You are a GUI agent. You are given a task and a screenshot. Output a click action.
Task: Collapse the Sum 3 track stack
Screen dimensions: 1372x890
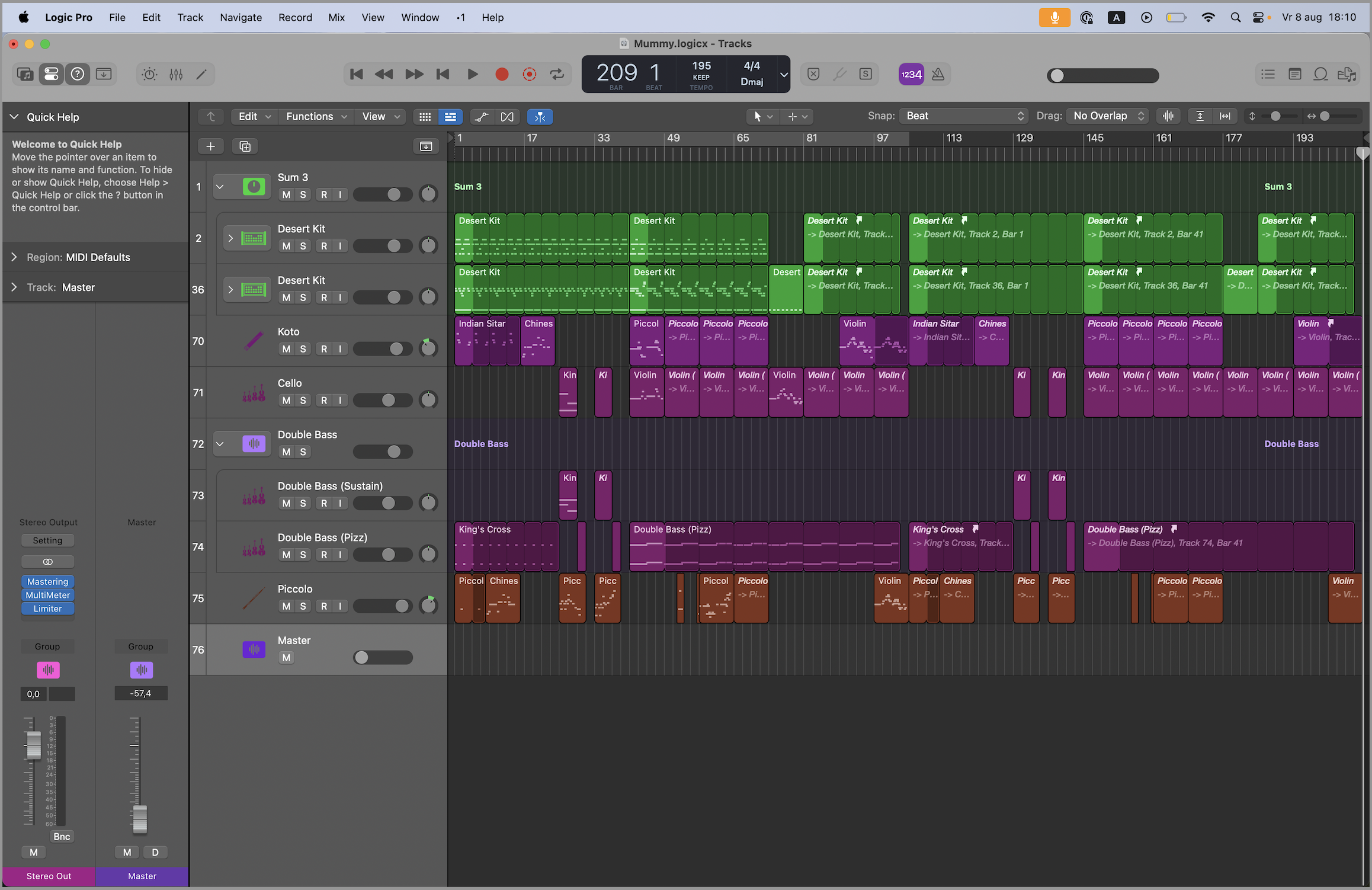220,187
